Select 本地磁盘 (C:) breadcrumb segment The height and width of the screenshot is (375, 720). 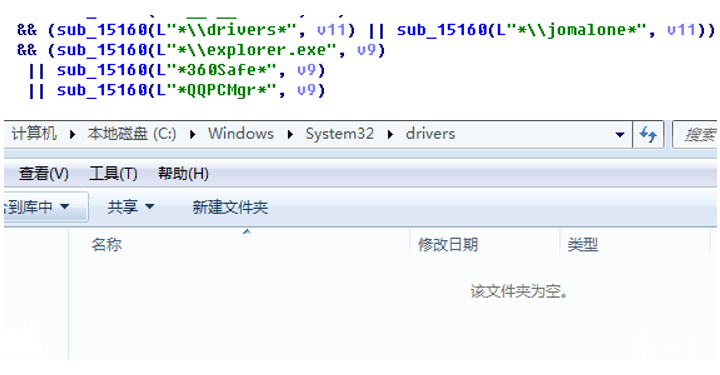131,134
